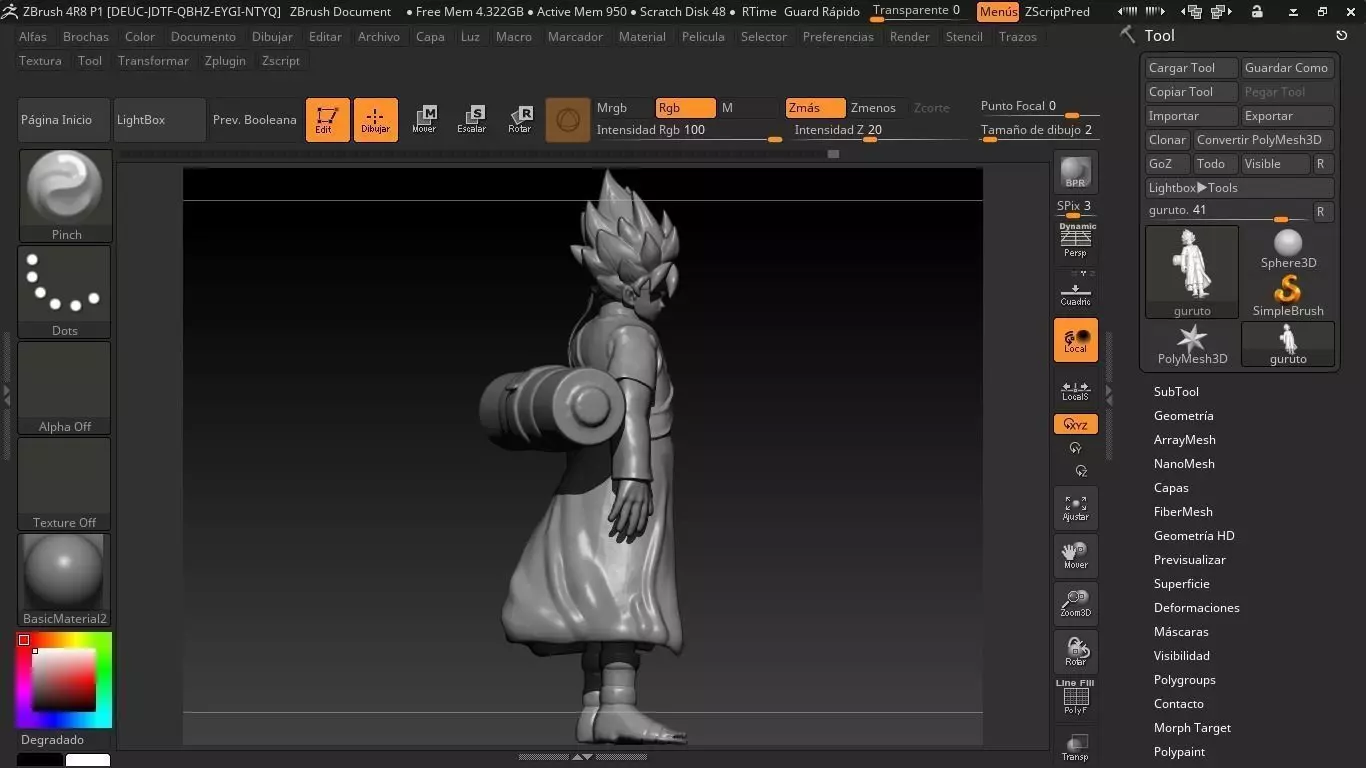Toggle PolyF Line Fill display
This screenshot has width=1366, height=768.
[1076, 698]
